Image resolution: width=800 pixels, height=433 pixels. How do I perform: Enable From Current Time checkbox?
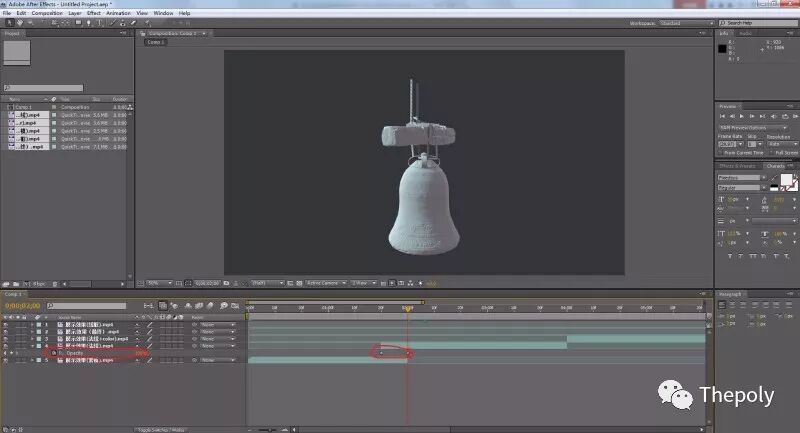(x=720, y=152)
